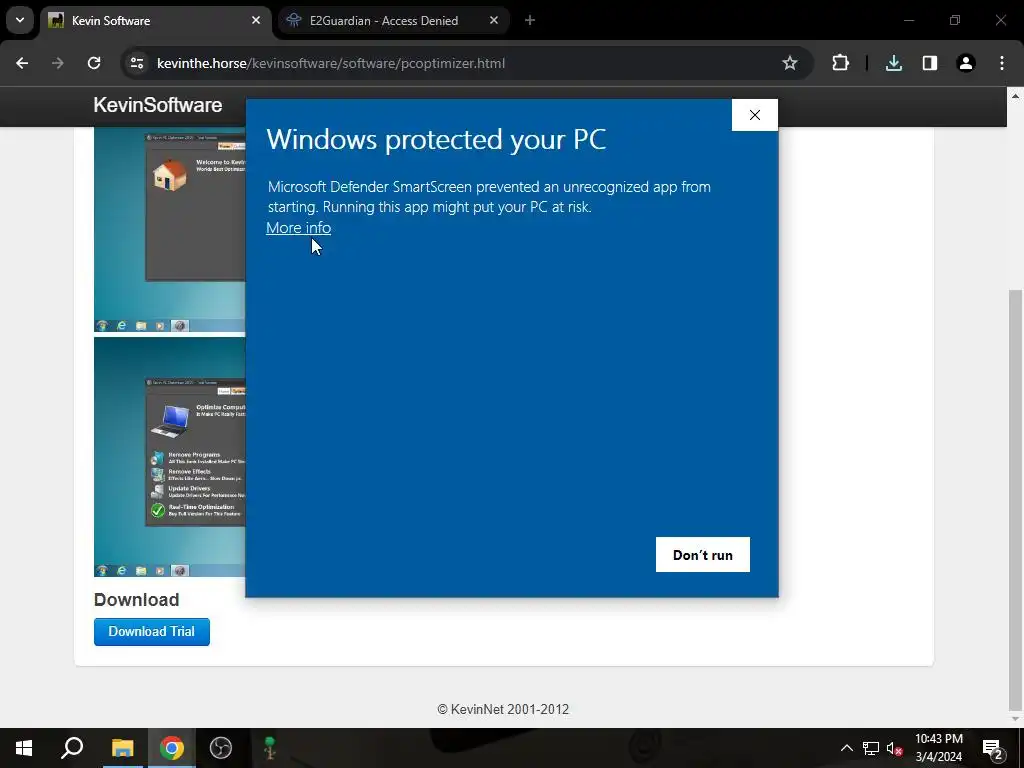Open the first PC optimizer screenshot thumbnail

click(x=170, y=230)
